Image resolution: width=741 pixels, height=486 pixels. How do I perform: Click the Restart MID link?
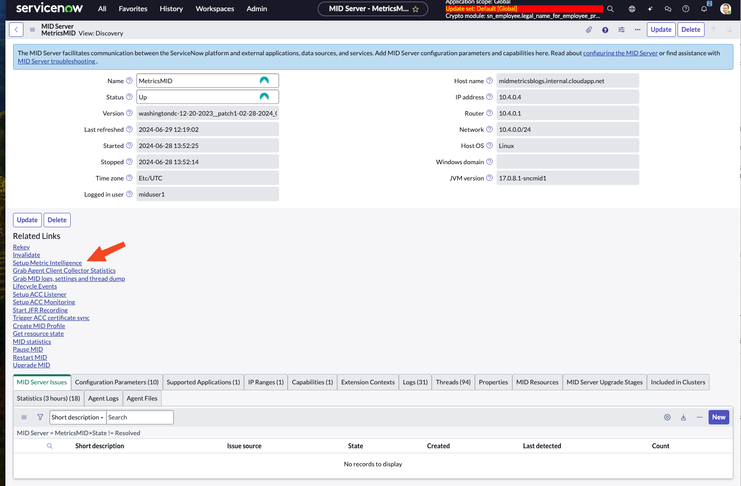[x=30, y=357]
